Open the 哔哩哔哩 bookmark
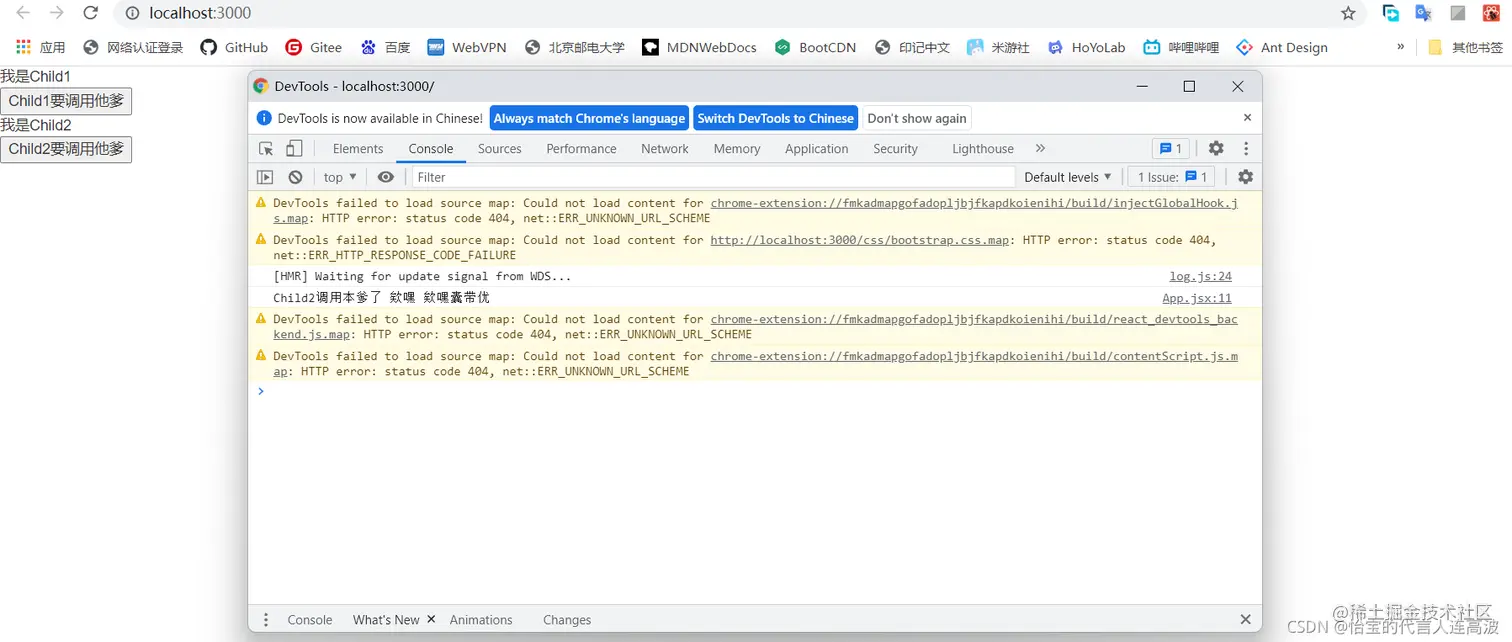 (1181, 47)
